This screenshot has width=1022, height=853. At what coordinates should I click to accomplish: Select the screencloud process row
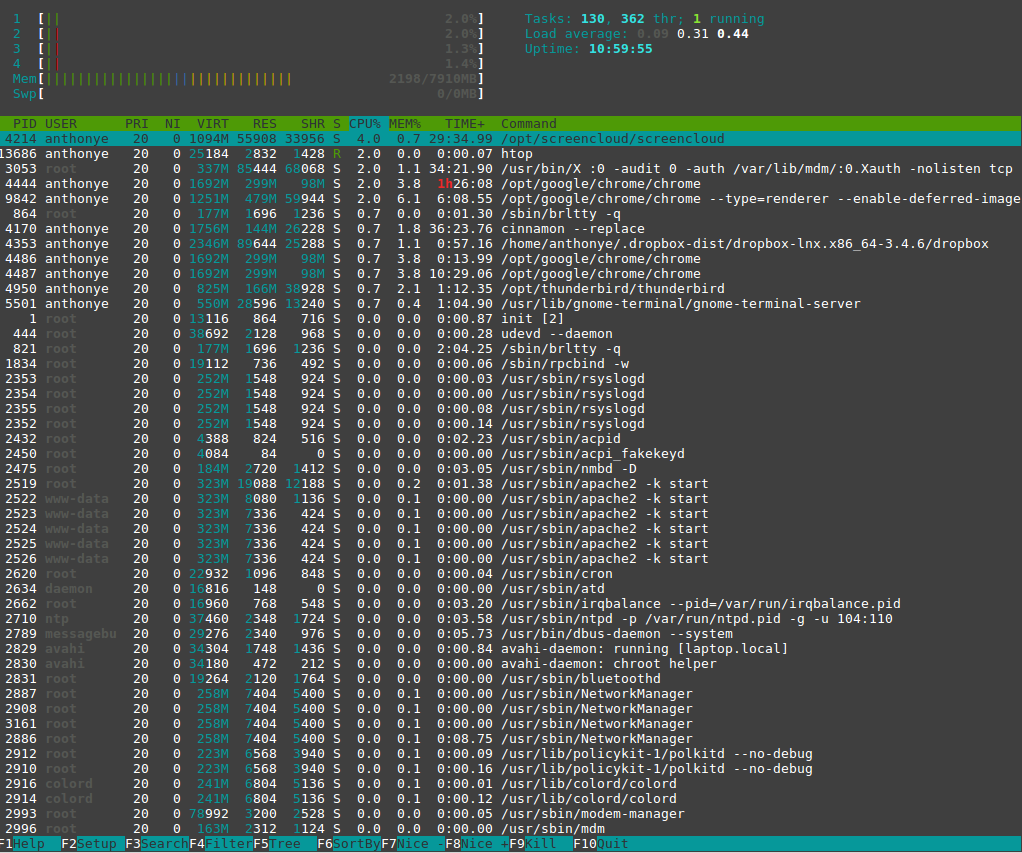tap(612, 139)
